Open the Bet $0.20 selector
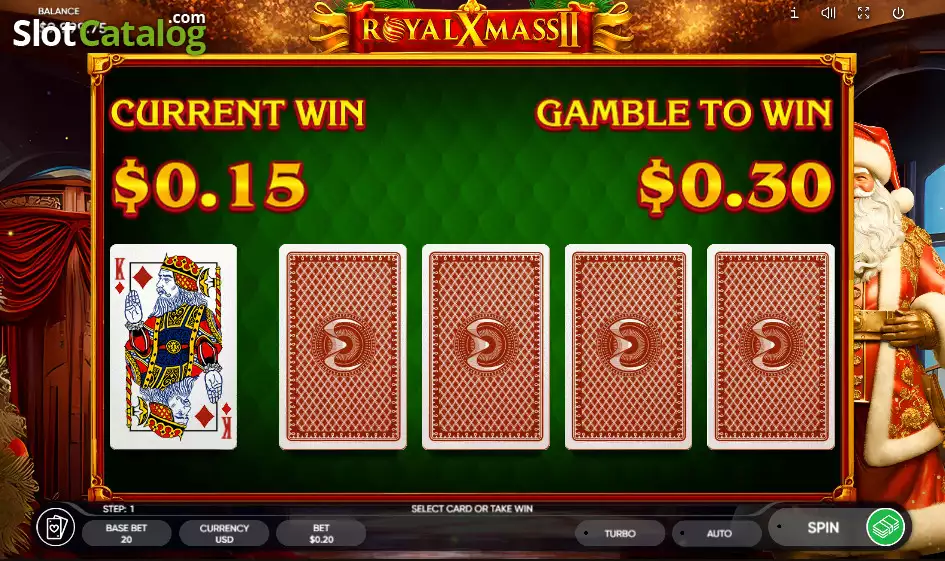The width and height of the screenshot is (945, 561). pyautogui.click(x=321, y=533)
